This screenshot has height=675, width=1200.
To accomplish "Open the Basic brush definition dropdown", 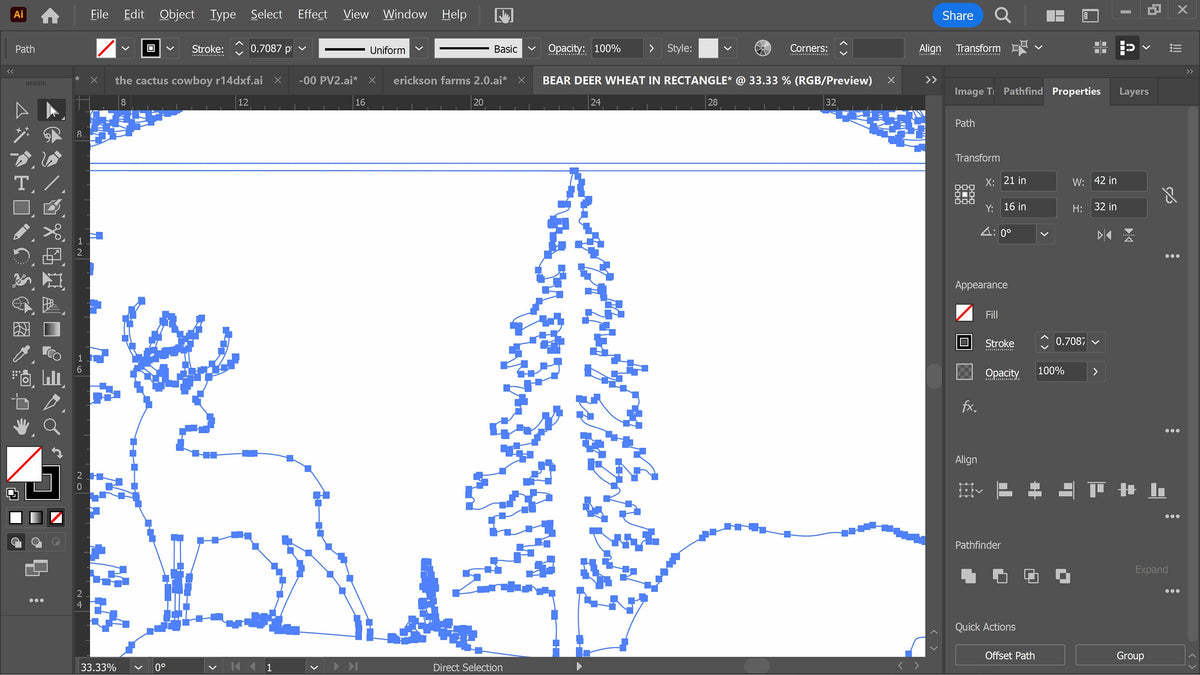I will 530,48.
